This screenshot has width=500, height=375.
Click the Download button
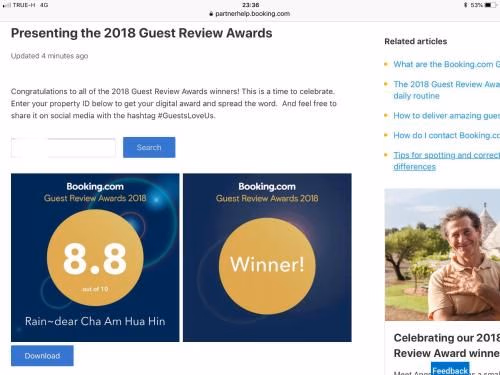[42, 356]
